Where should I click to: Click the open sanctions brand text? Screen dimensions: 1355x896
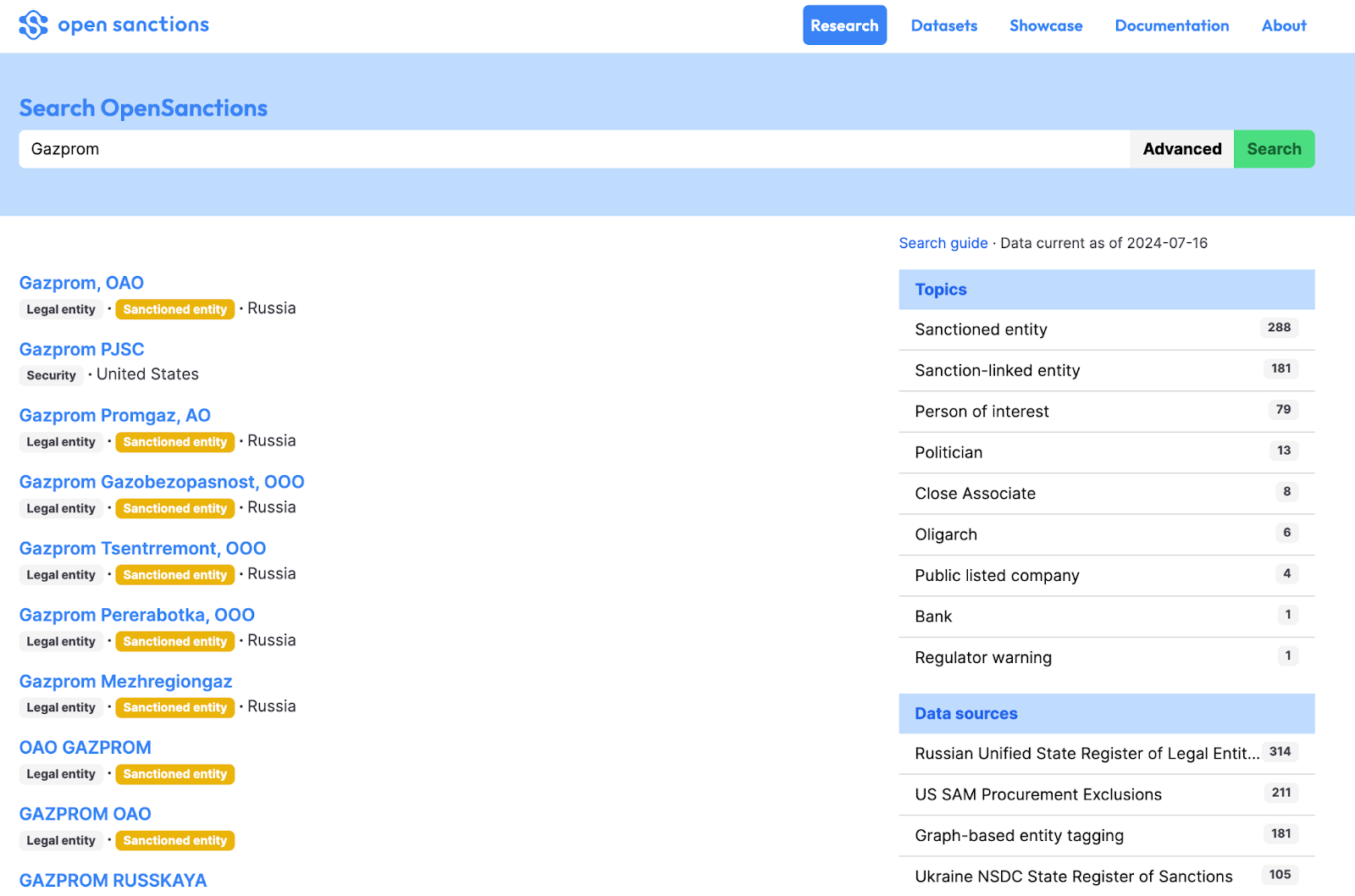tap(133, 25)
